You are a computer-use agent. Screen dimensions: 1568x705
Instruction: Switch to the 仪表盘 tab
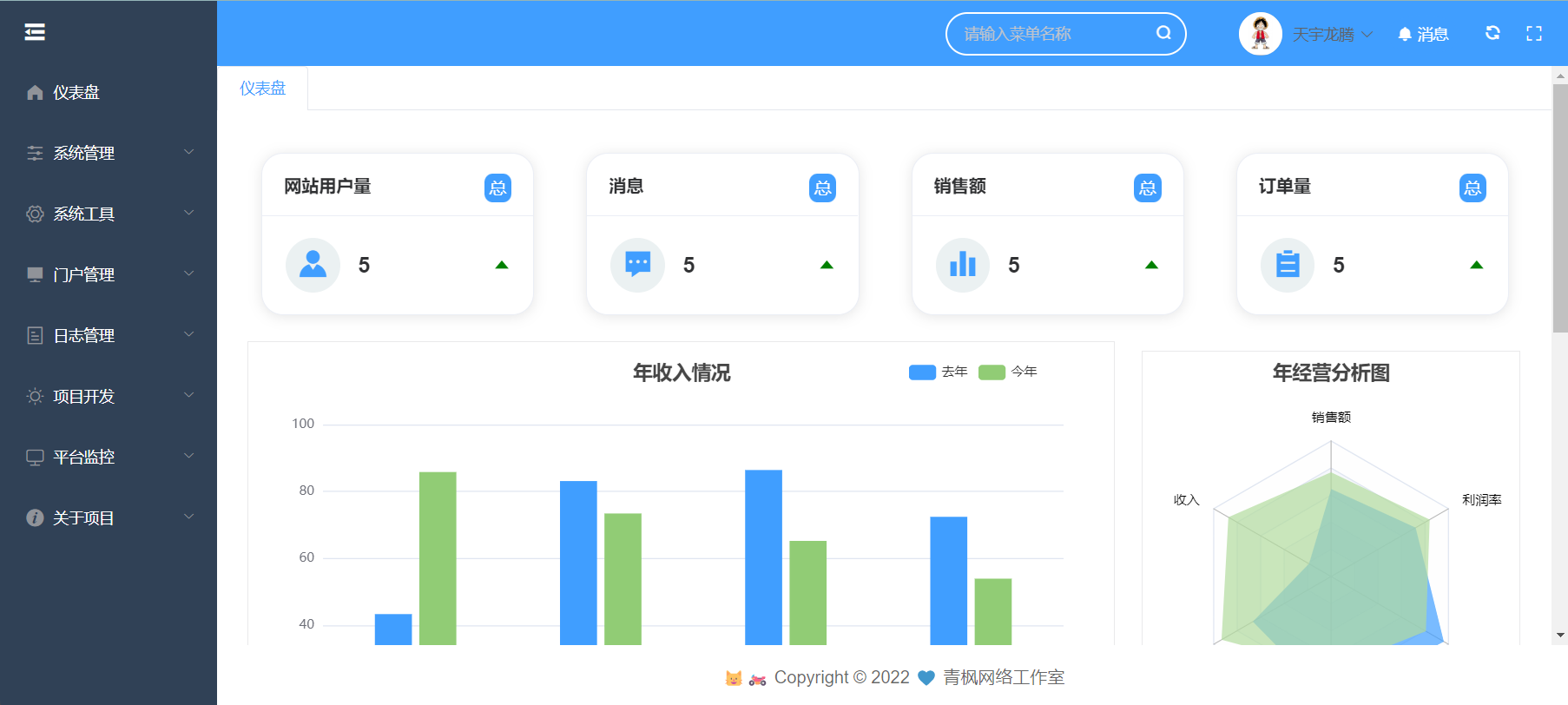pyautogui.click(x=262, y=89)
